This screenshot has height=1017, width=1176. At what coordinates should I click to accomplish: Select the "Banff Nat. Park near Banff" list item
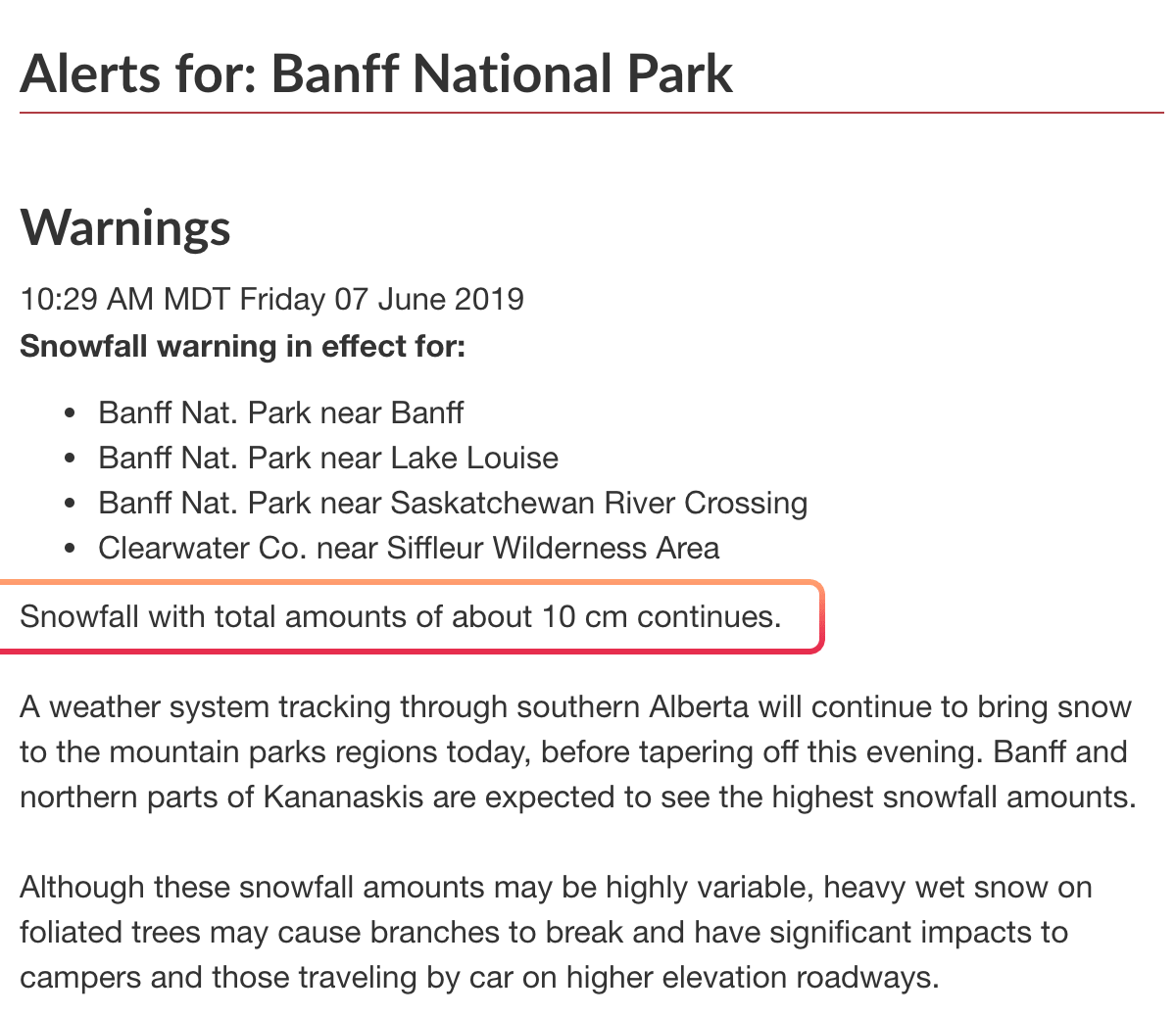coord(281,412)
